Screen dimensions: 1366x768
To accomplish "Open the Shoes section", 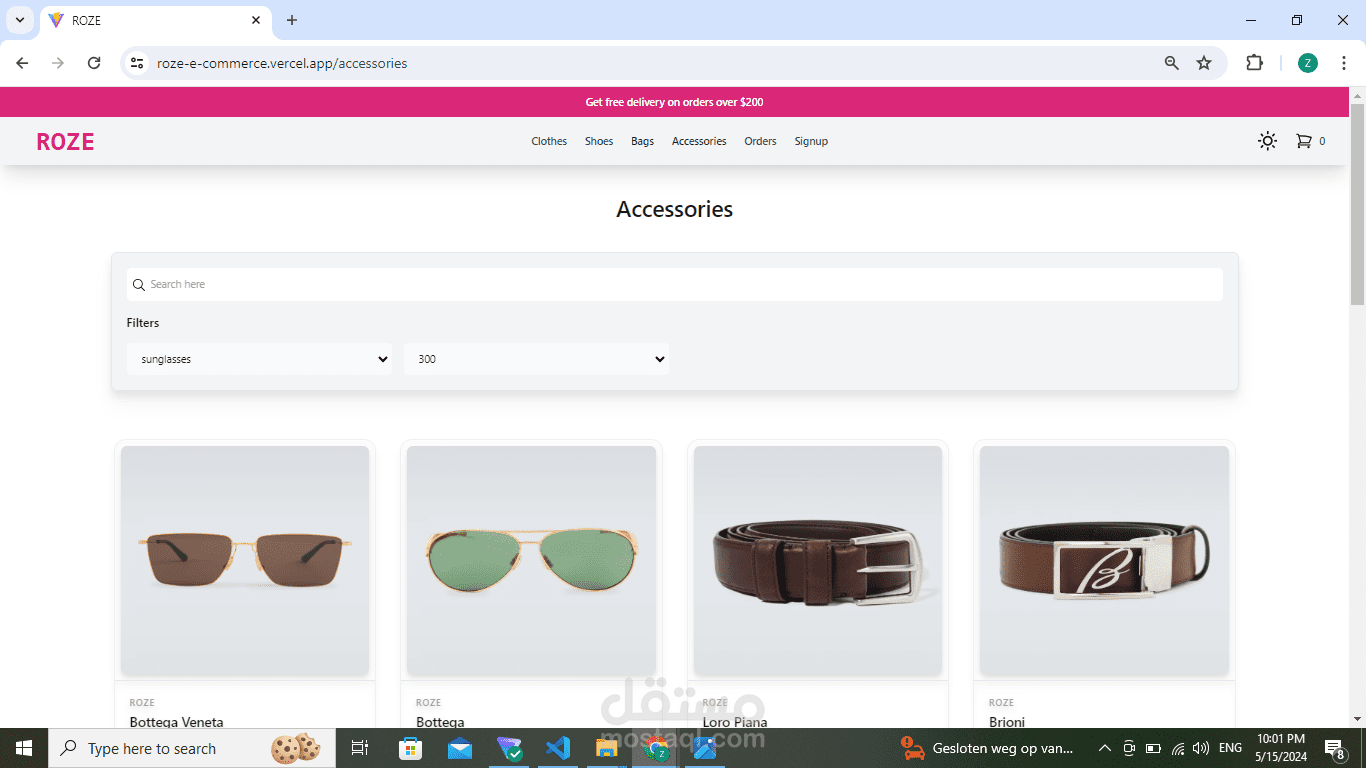I will tap(599, 141).
